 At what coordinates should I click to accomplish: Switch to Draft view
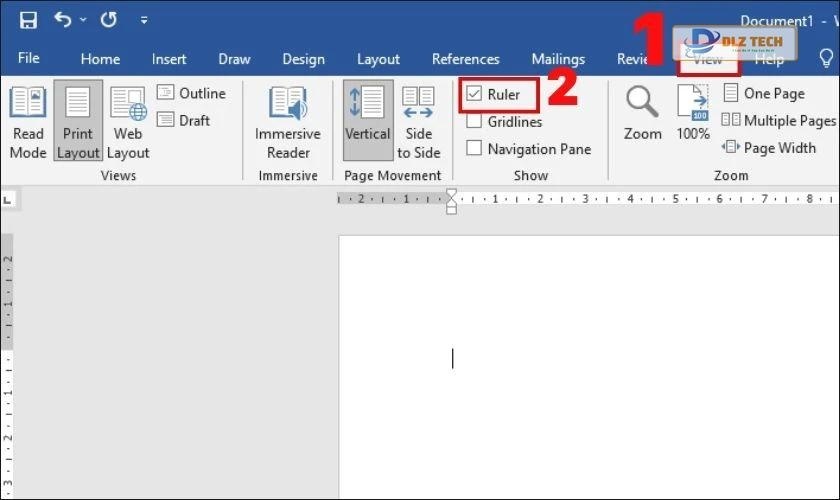pyautogui.click(x=183, y=120)
